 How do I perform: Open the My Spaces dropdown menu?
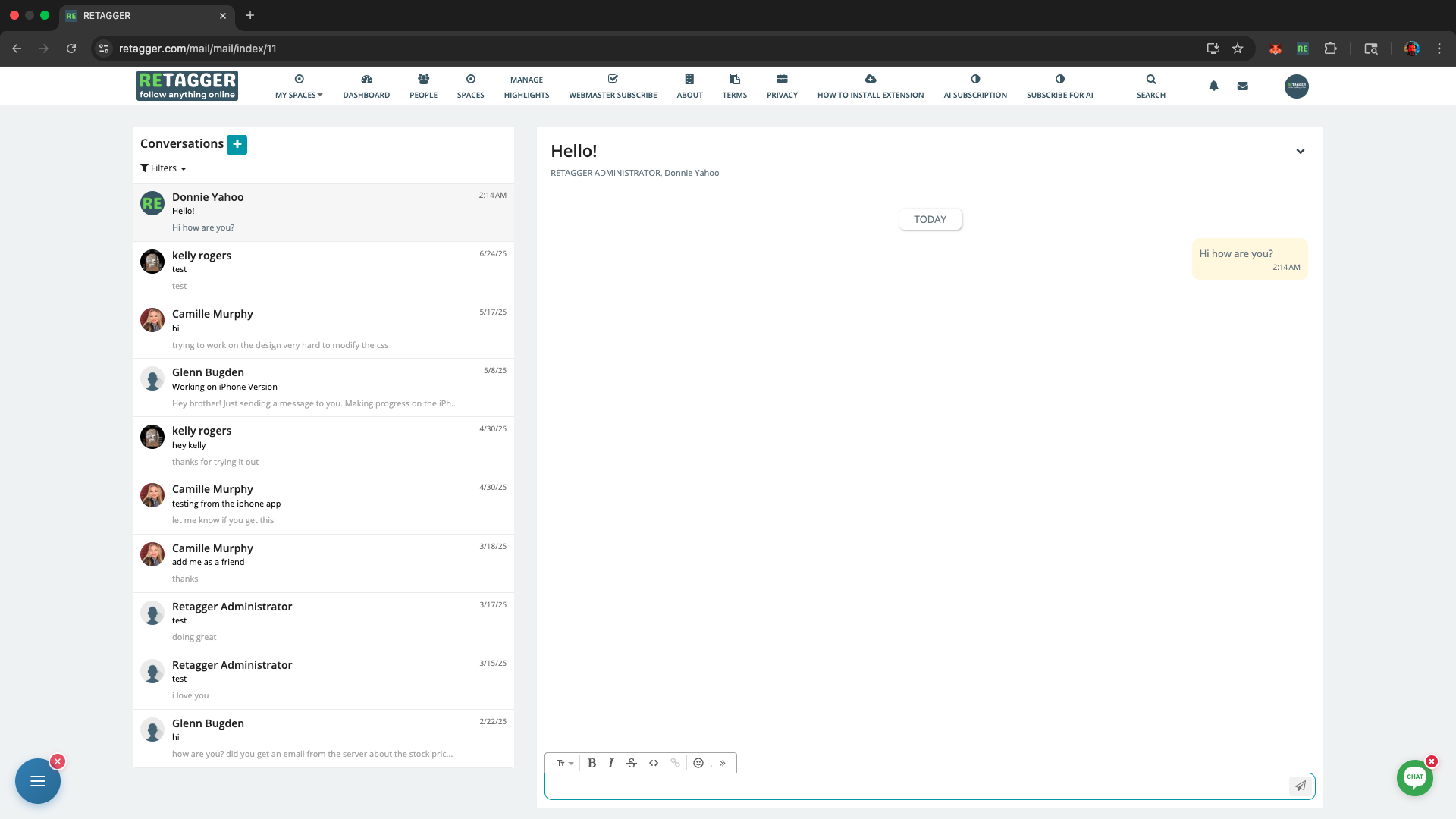coord(299,86)
